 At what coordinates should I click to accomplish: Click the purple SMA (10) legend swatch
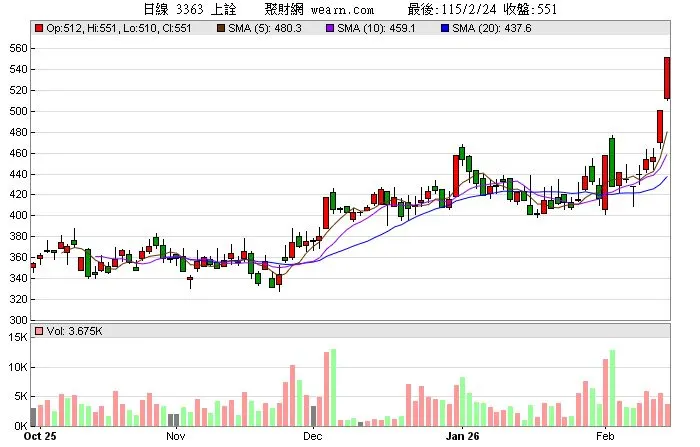[330, 28]
